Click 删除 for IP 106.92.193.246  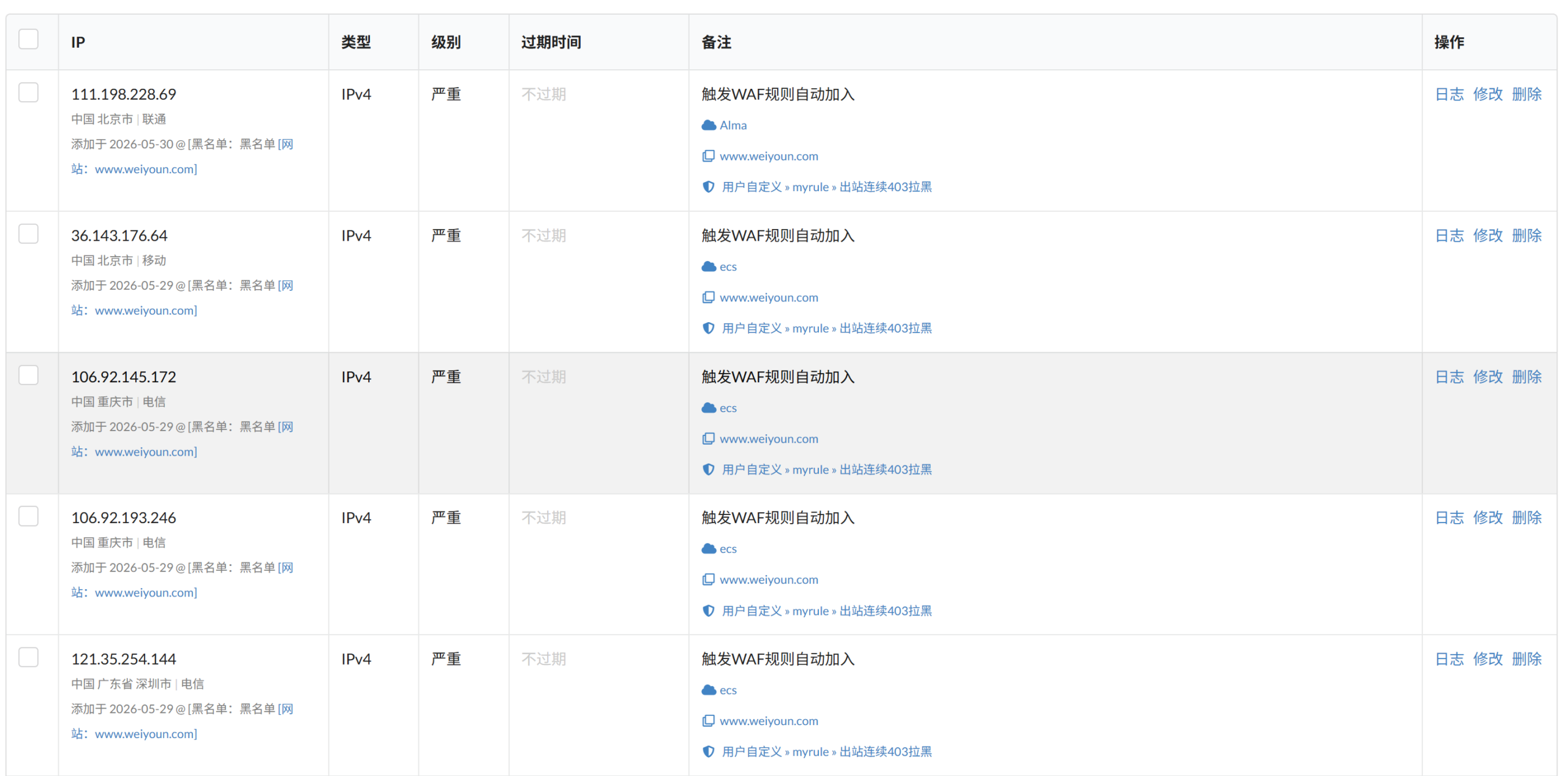1526,518
